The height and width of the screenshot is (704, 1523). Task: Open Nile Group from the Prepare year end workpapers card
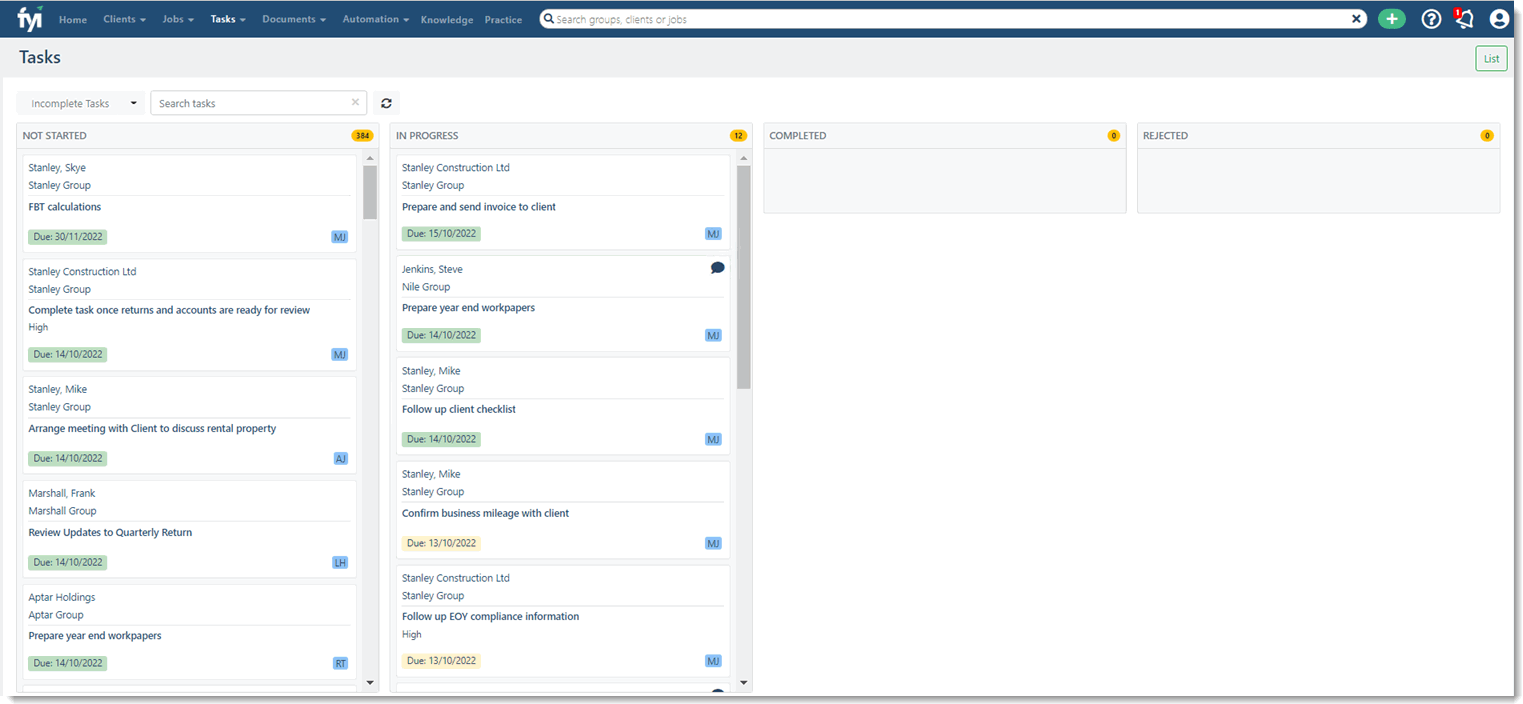point(424,286)
